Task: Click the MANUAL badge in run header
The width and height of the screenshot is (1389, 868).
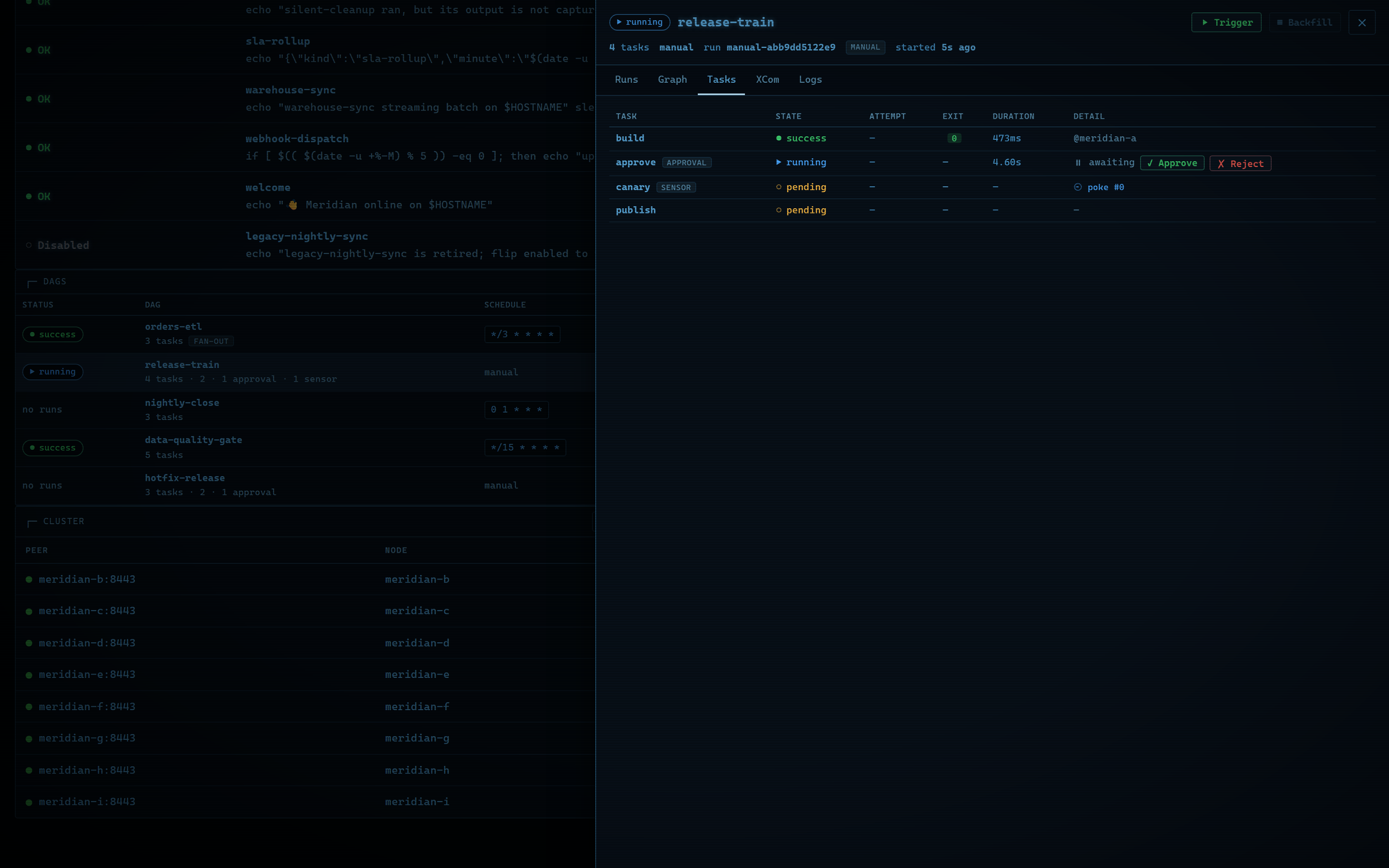Action: 865,48
